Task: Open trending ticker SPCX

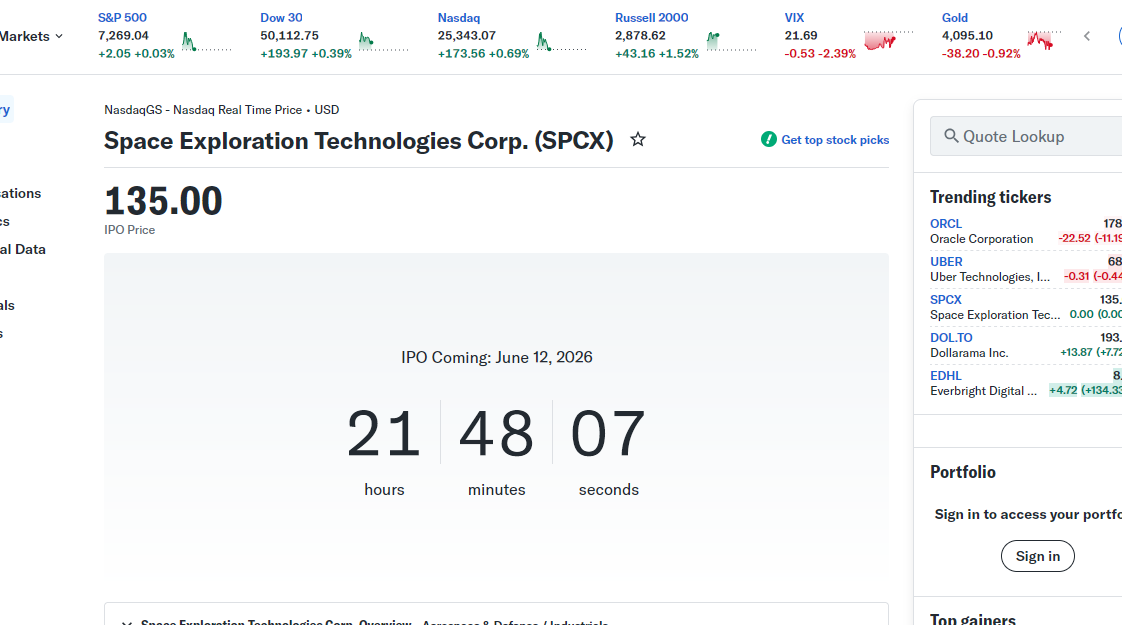Action: [946, 299]
